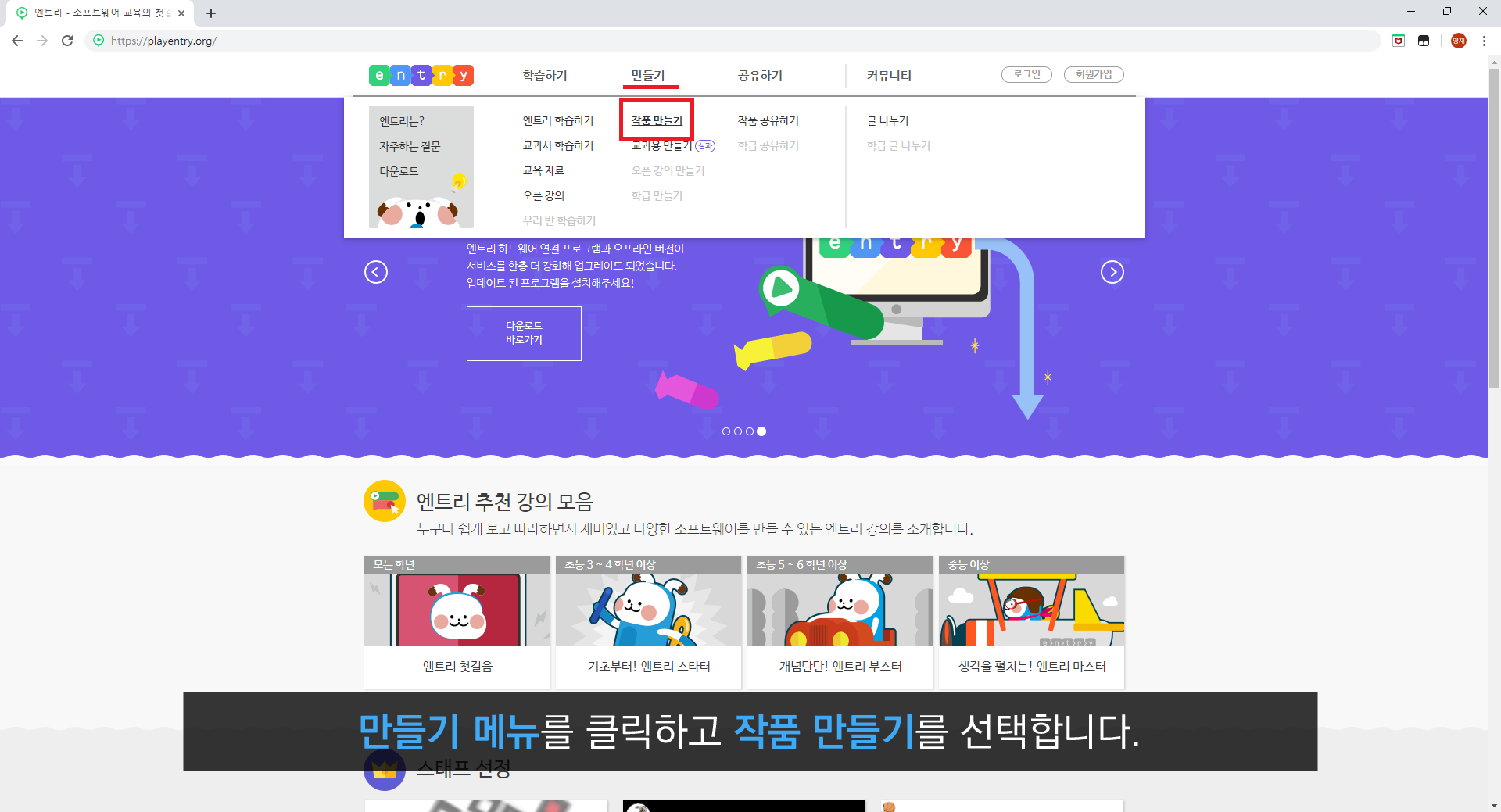This screenshot has height=812, width=1501.
Task: Select the second carousel dot
Action: [738, 431]
